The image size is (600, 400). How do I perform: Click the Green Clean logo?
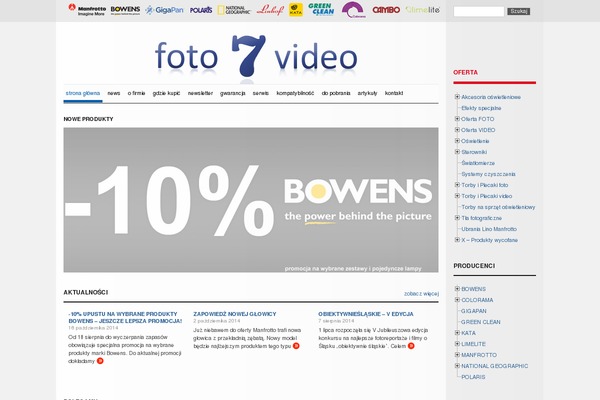(x=321, y=9)
